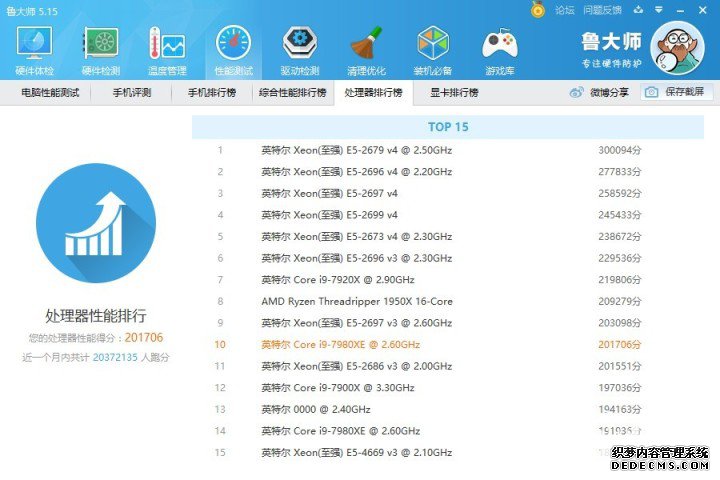This screenshot has height=480, width=720.
Task: Click score 258592分
Action: [x=619, y=193]
